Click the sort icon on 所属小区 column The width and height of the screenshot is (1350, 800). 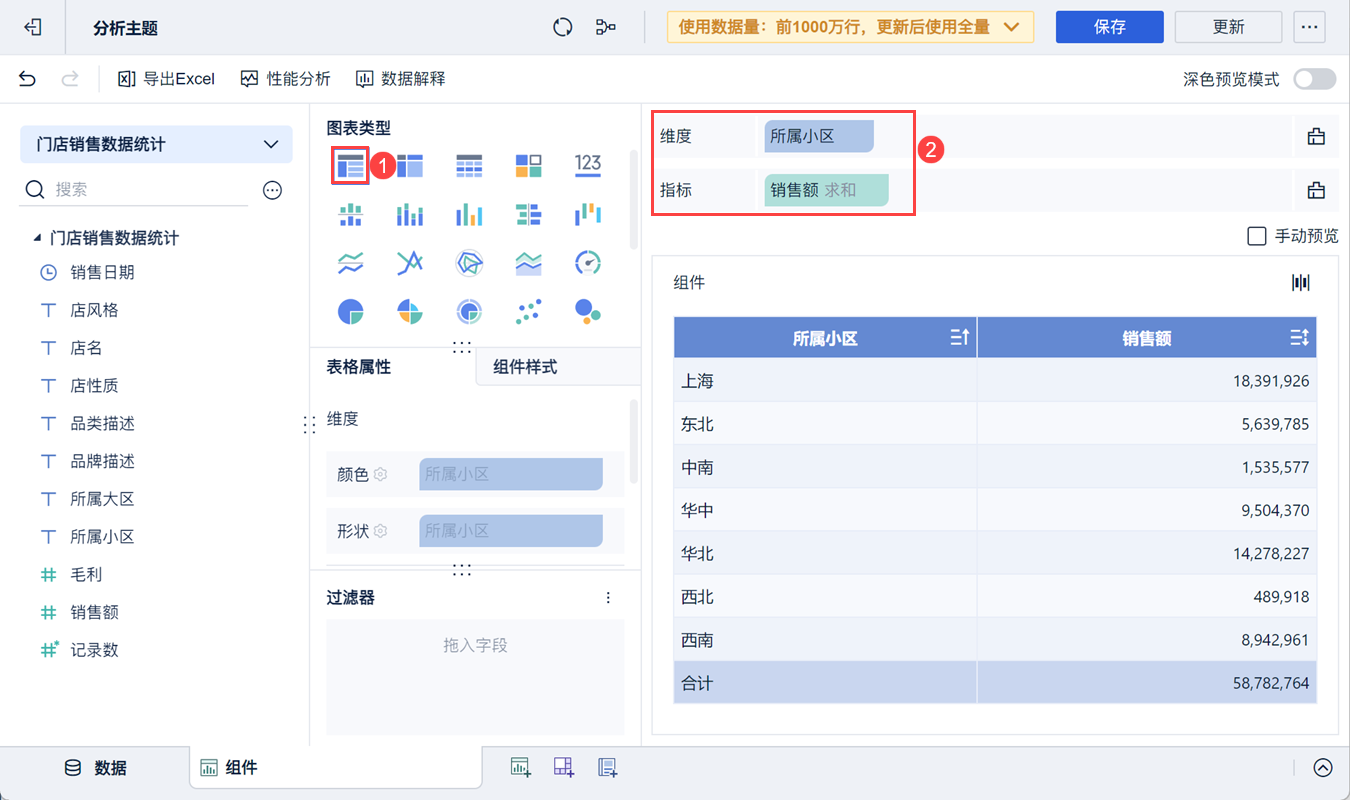[x=959, y=338]
